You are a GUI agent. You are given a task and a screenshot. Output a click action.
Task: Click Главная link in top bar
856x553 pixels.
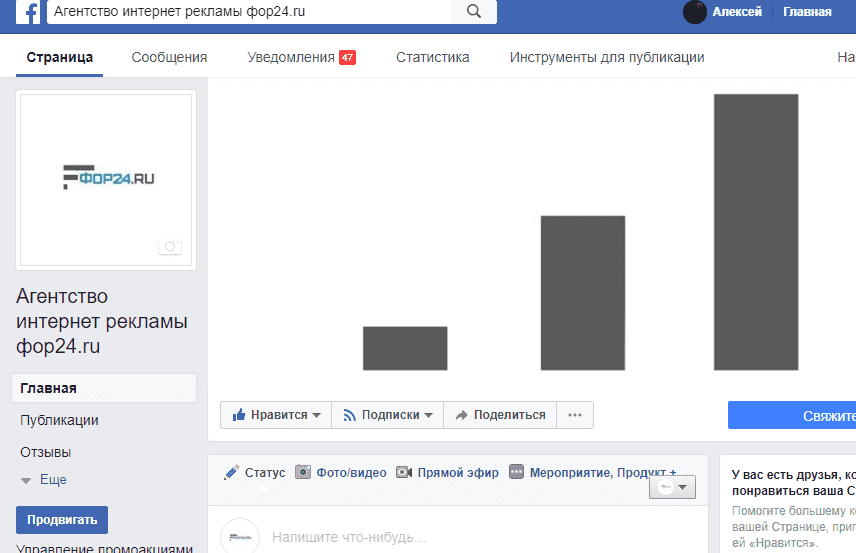pos(807,12)
